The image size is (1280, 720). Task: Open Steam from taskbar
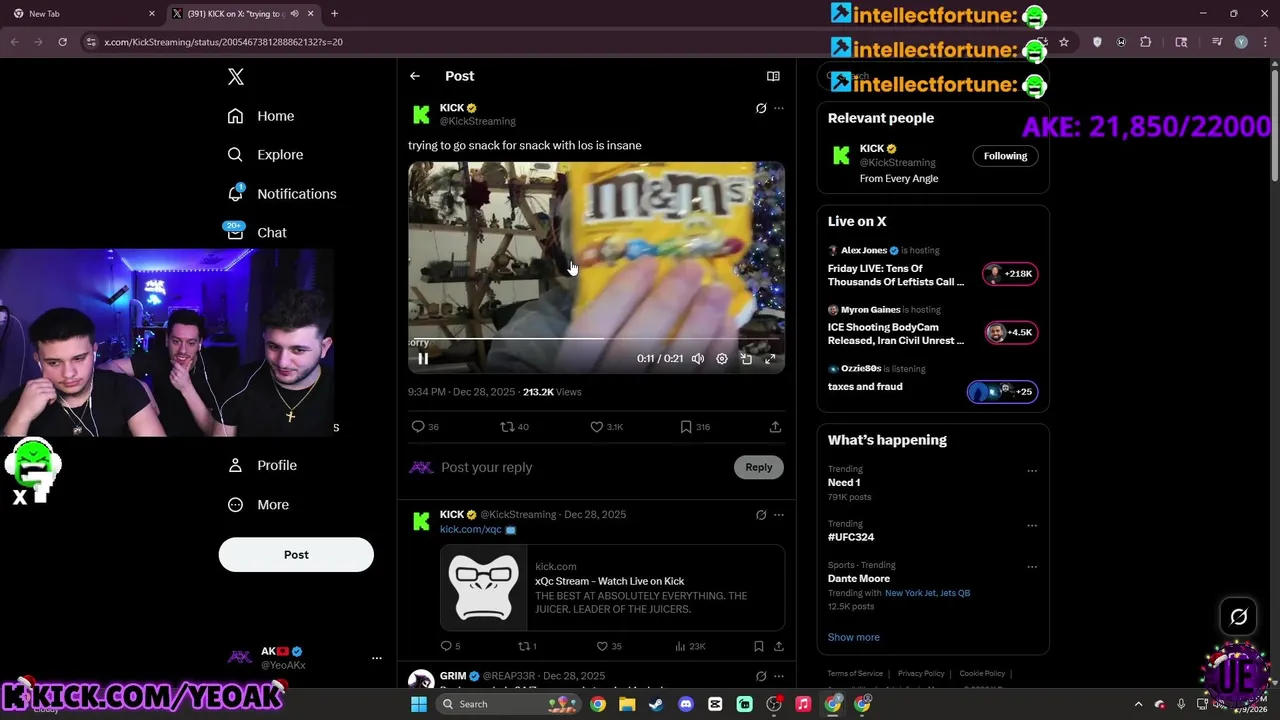tap(656, 704)
